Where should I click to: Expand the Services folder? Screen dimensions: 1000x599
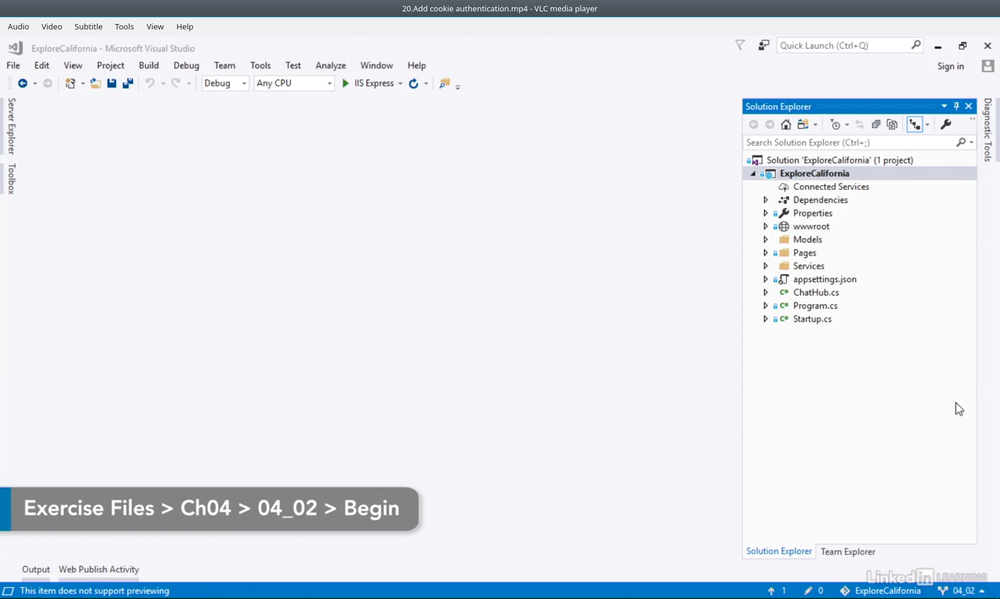coord(766,266)
